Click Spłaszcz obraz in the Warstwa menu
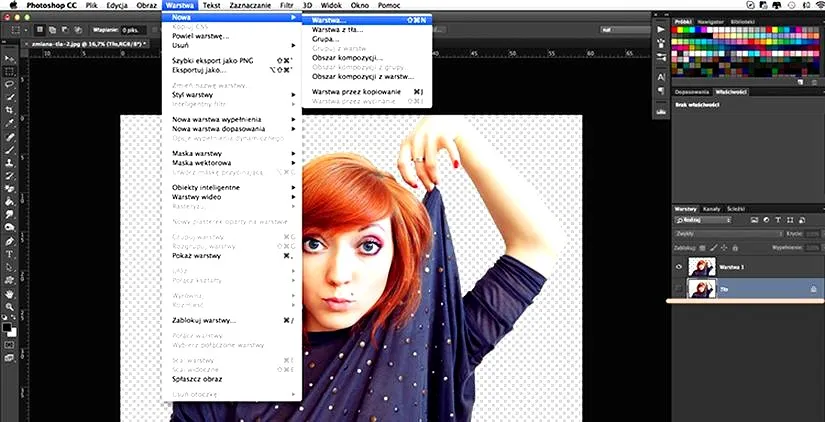Viewport: 825px width, 422px height. (197, 379)
